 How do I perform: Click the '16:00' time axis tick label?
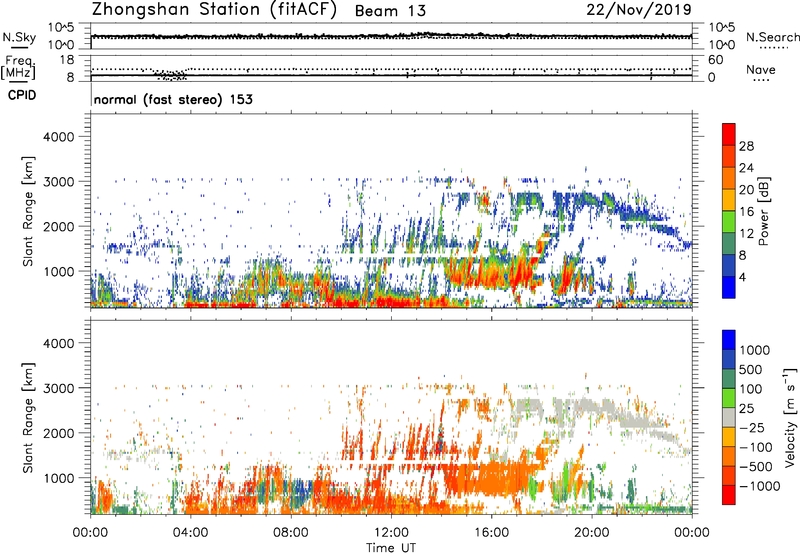(x=491, y=533)
